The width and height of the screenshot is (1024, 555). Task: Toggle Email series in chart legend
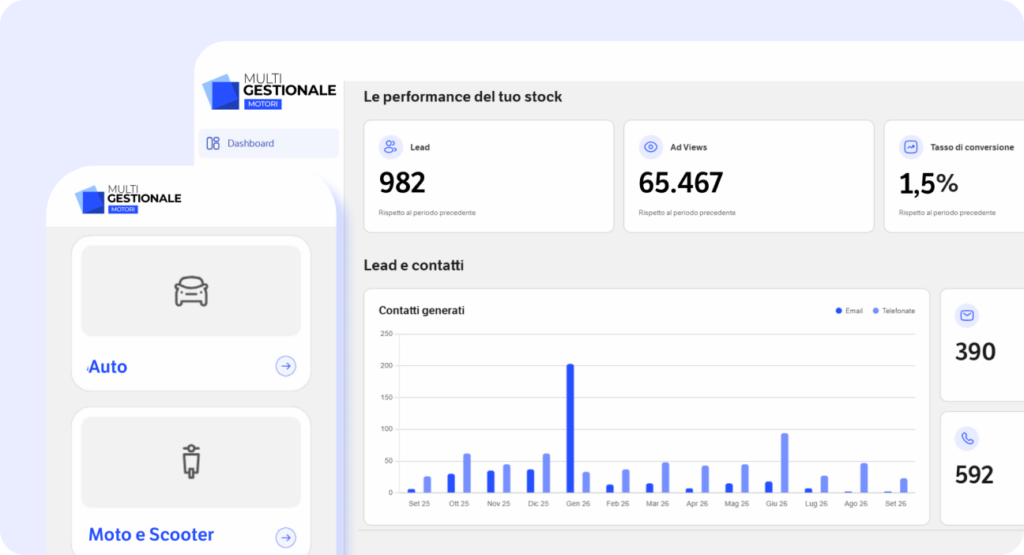(x=849, y=311)
